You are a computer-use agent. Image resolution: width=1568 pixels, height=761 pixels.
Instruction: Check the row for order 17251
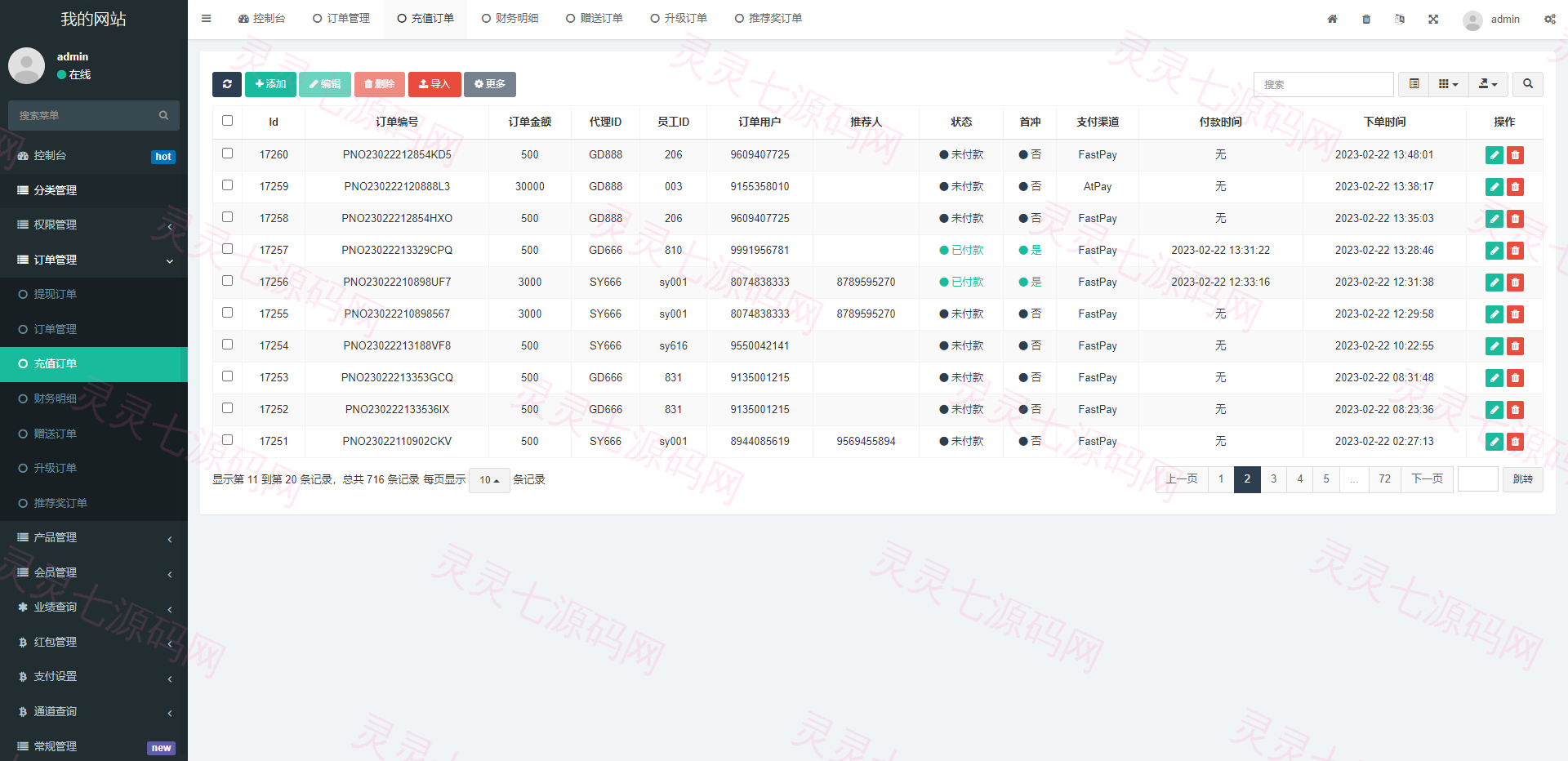228,440
